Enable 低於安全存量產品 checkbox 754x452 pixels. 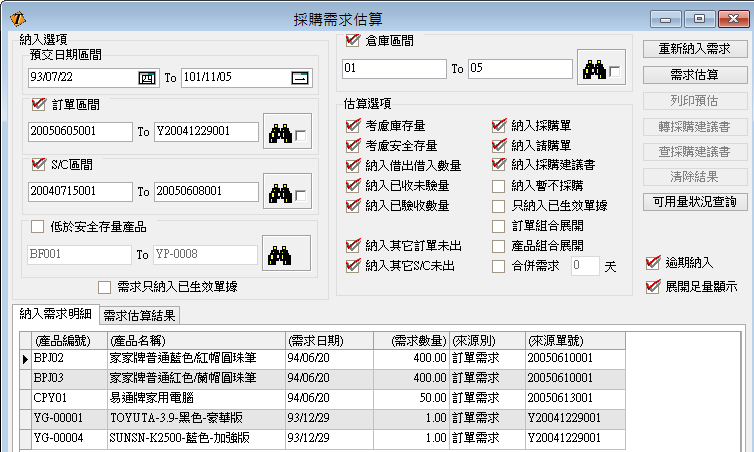[39, 226]
